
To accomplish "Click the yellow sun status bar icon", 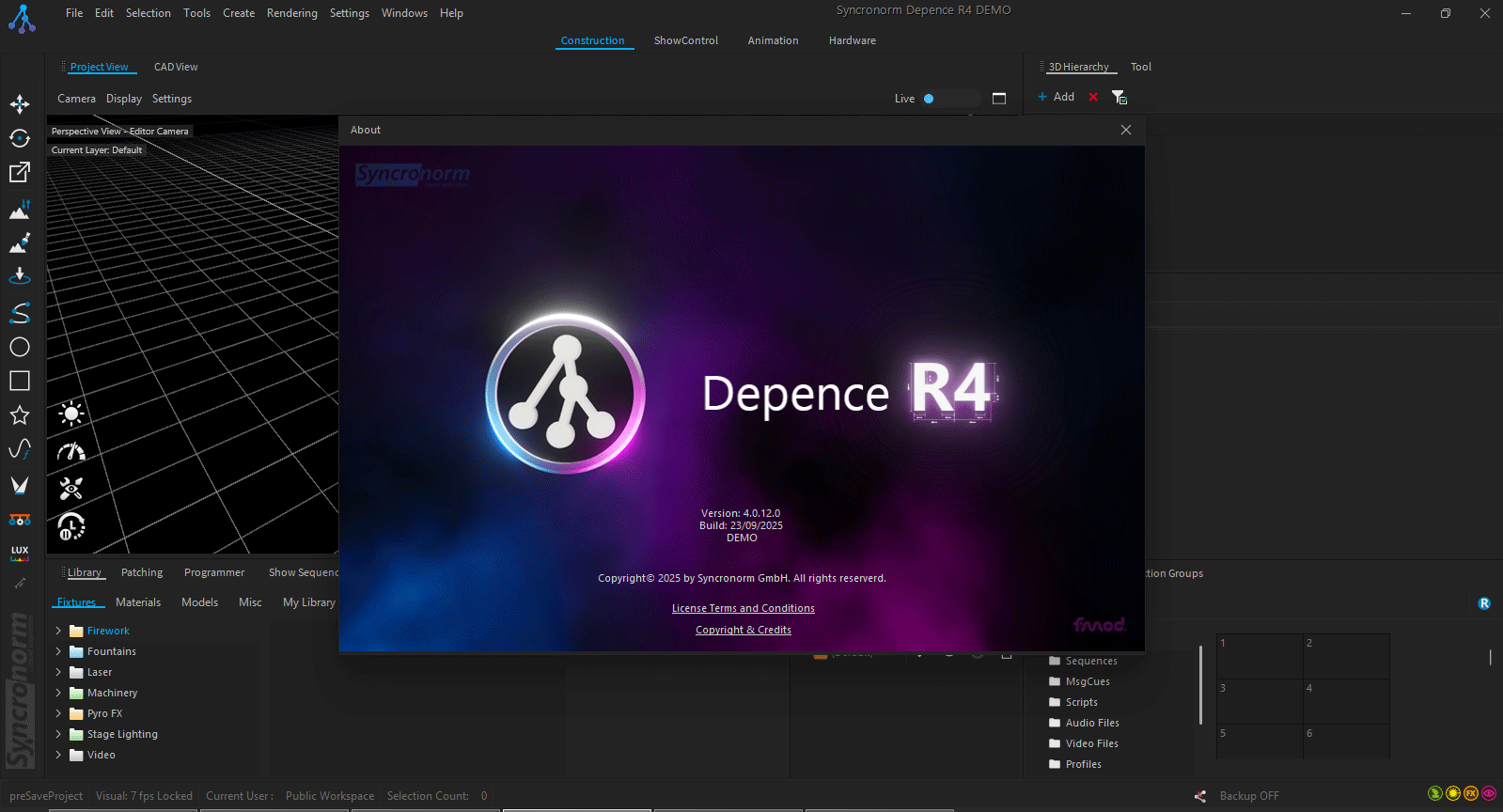I will coord(1453,793).
